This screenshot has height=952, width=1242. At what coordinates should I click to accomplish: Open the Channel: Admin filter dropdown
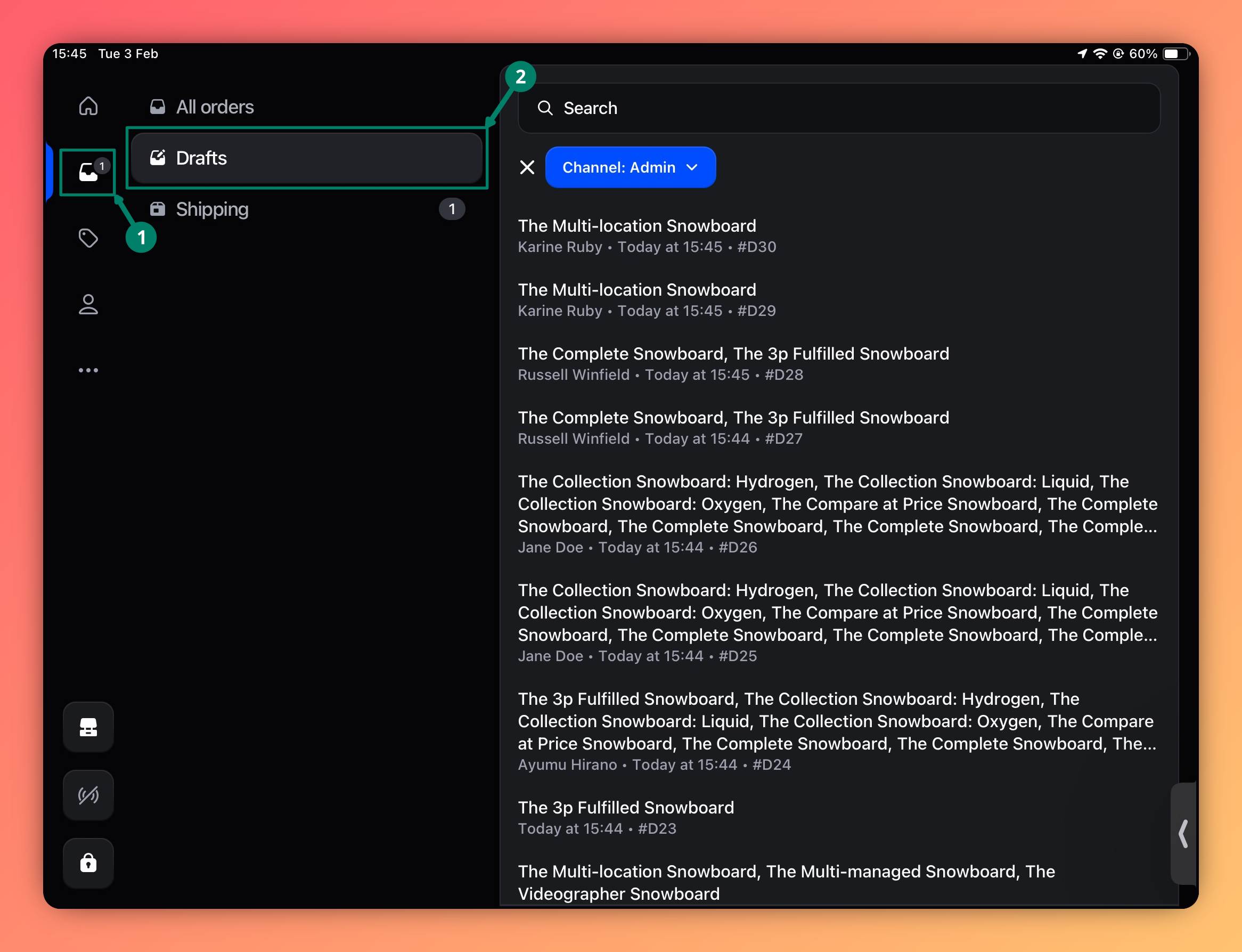click(x=631, y=167)
